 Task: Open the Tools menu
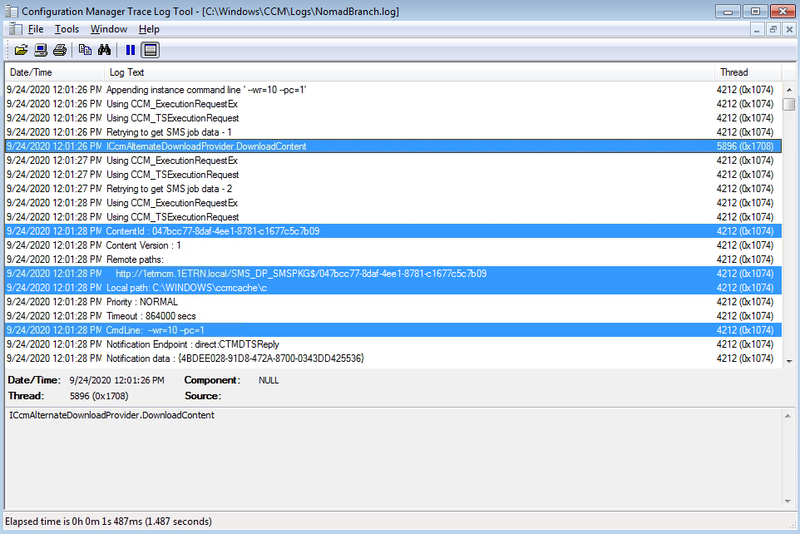pyautogui.click(x=66, y=29)
